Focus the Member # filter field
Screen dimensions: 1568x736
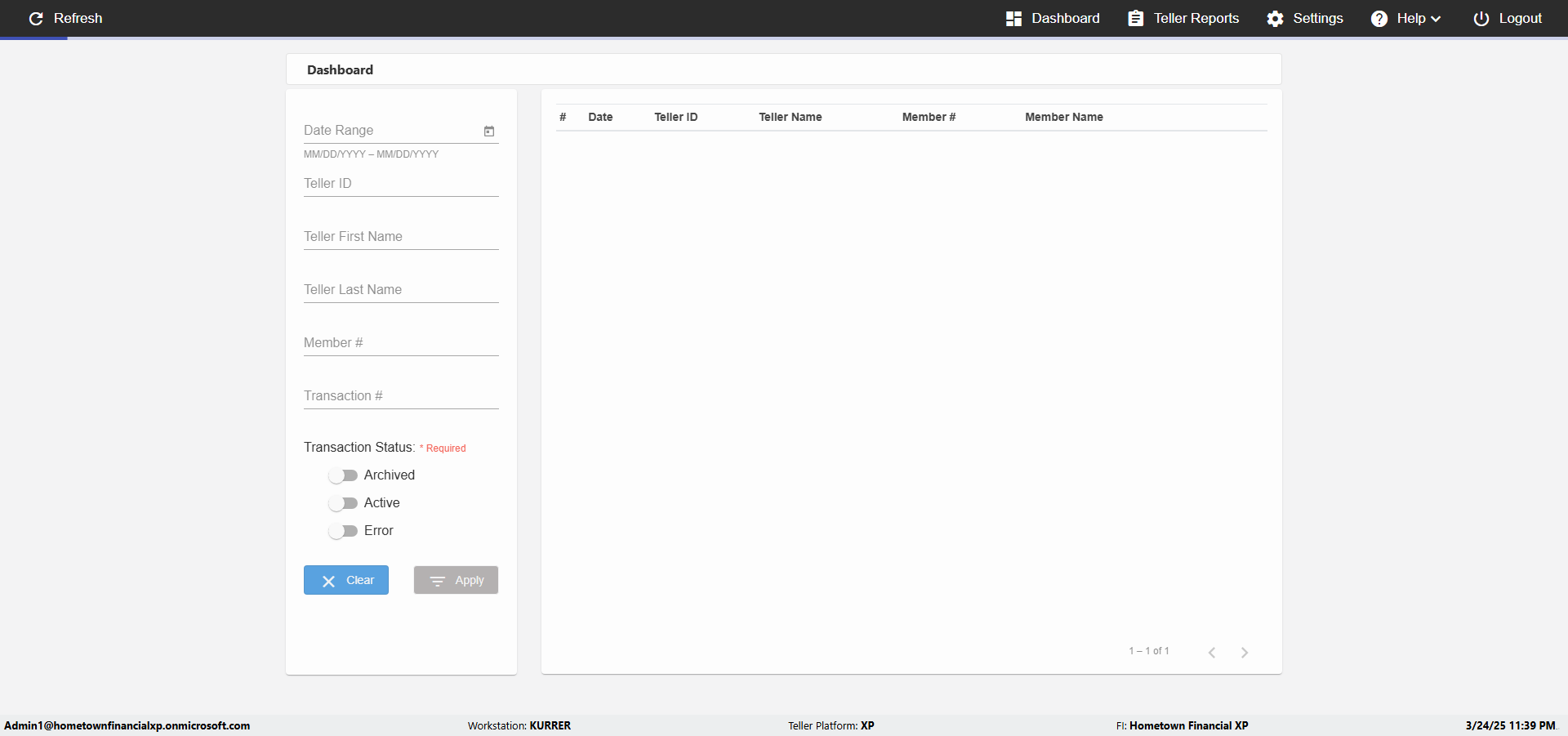pos(401,343)
